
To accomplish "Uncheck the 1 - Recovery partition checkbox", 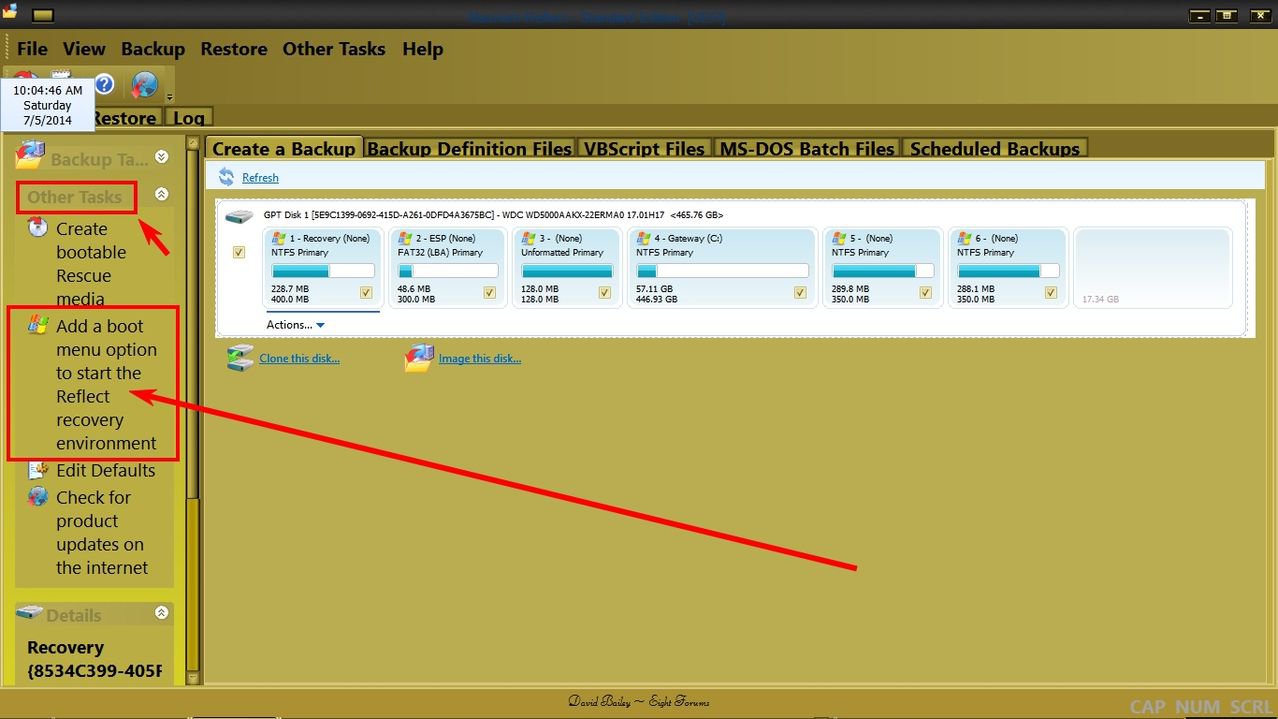I will (366, 293).
